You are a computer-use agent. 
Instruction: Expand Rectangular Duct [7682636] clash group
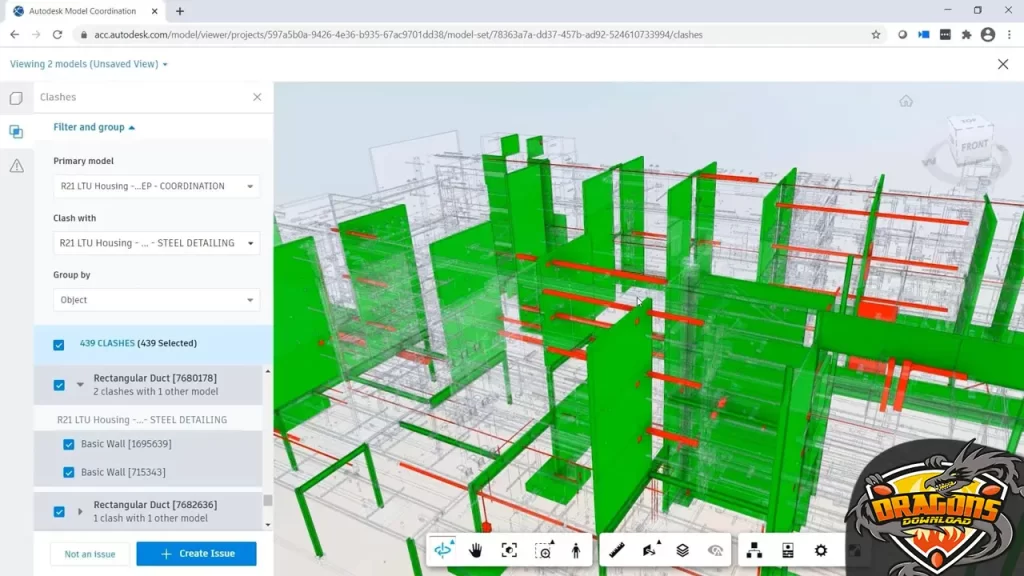pyautogui.click(x=80, y=510)
